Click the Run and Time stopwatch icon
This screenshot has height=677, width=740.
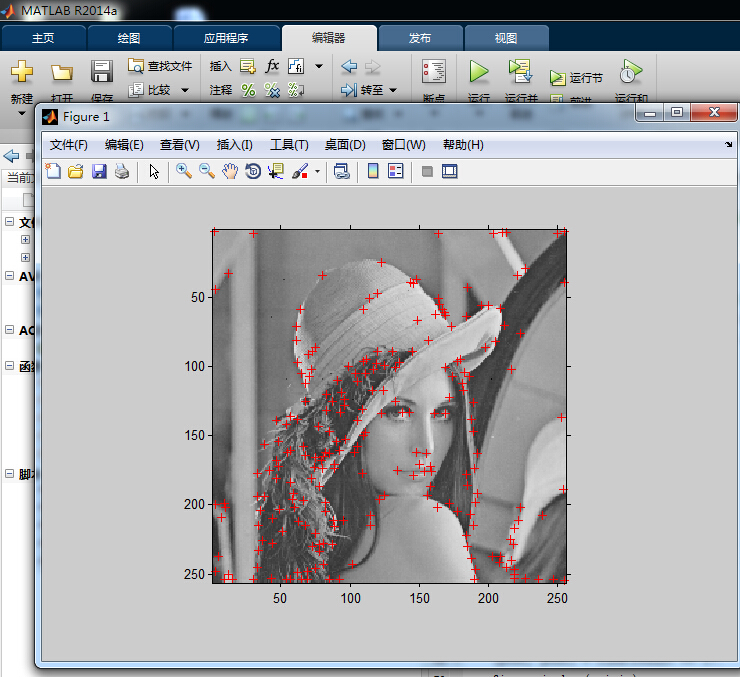[631, 71]
